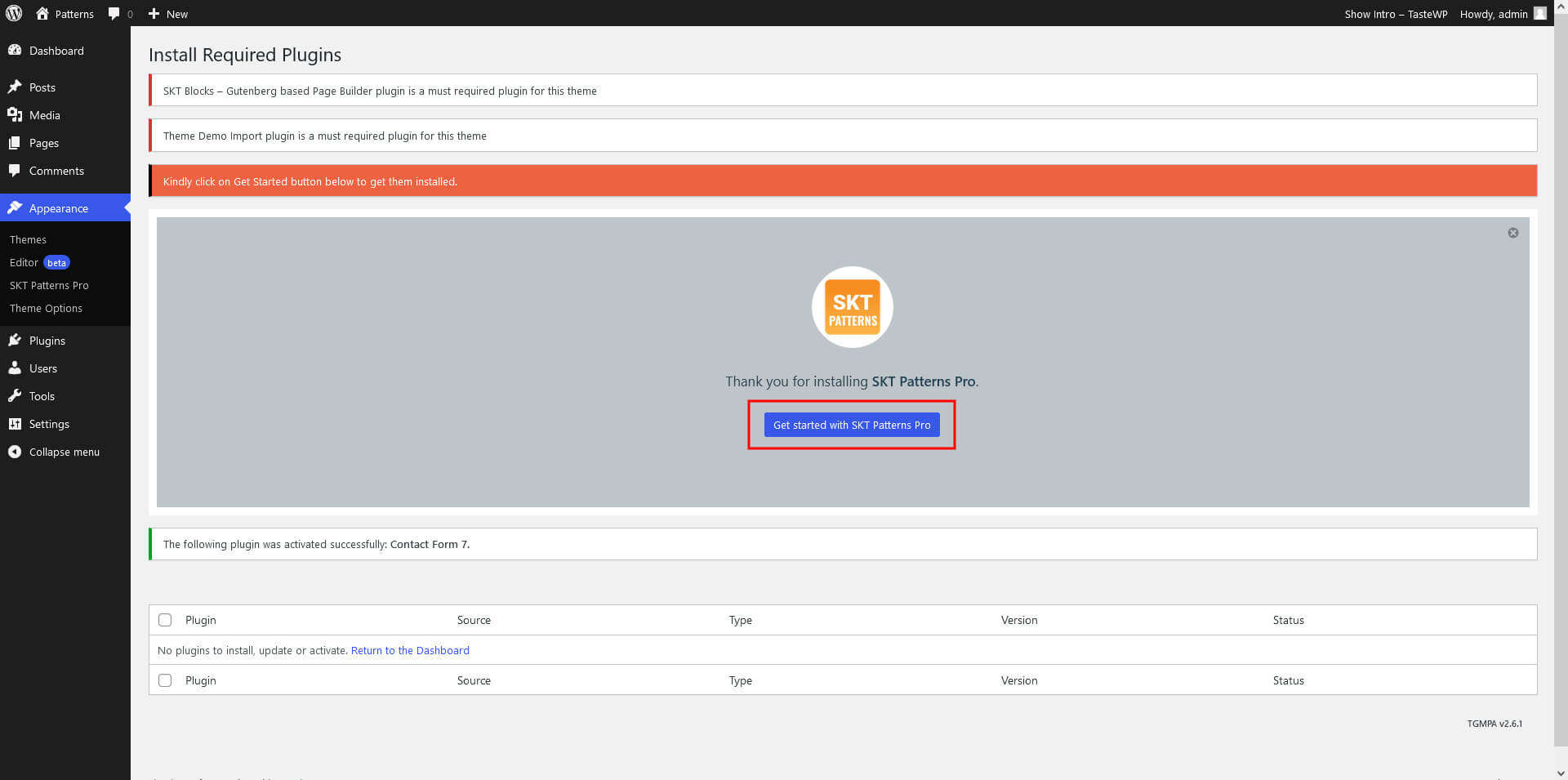Tick the bottom footer Plugin select-all checkbox
Image resolution: width=1568 pixels, height=780 pixels.
[x=165, y=680]
